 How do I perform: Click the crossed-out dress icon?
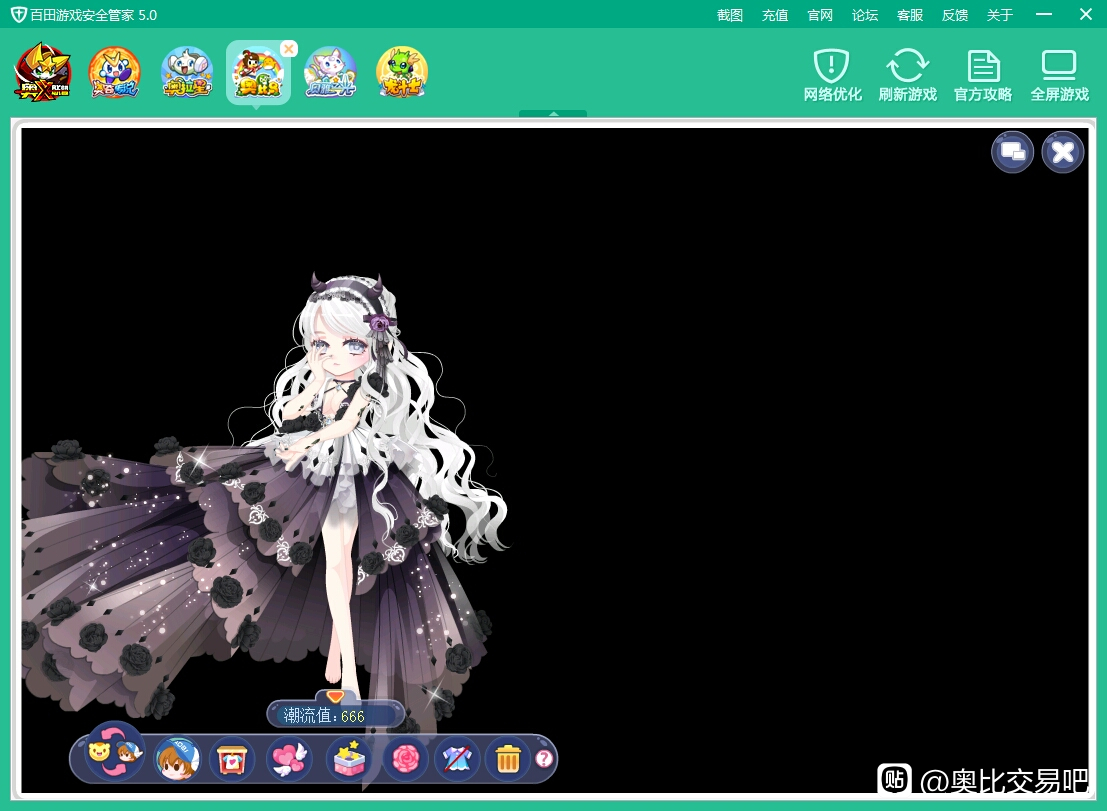(457, 759)
